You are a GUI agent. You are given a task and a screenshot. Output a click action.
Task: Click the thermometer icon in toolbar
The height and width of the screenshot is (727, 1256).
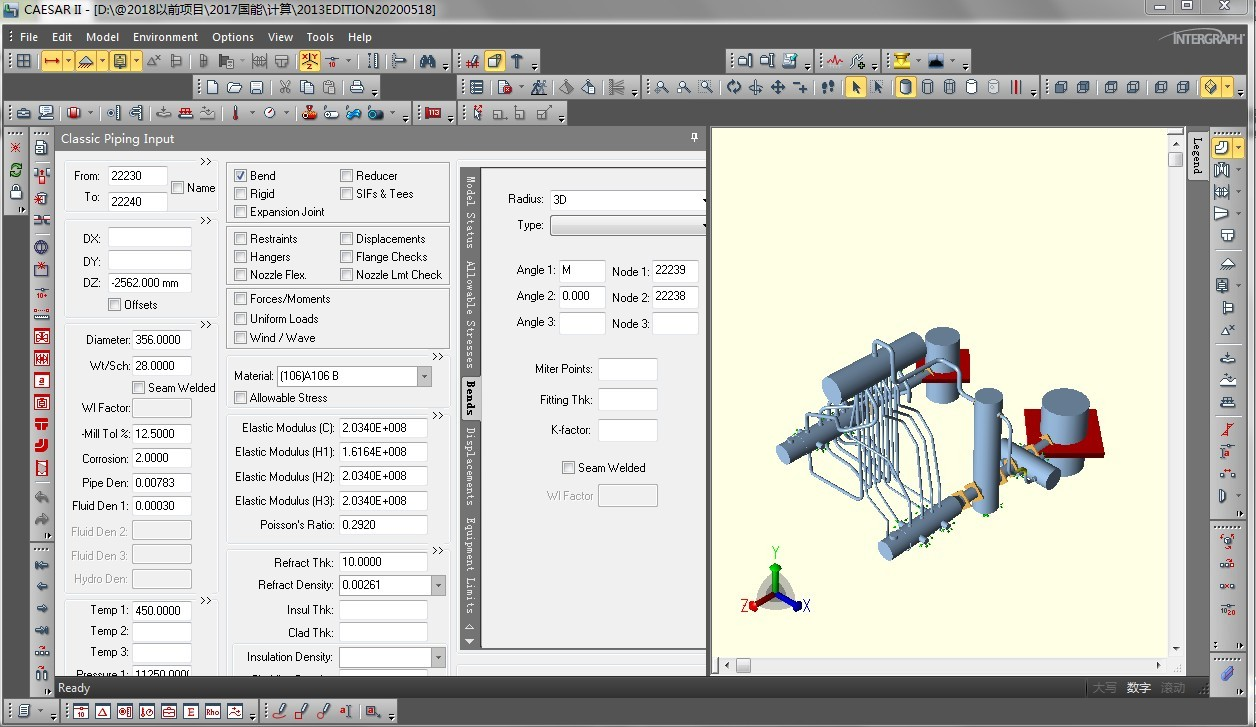tap(236, 113)
